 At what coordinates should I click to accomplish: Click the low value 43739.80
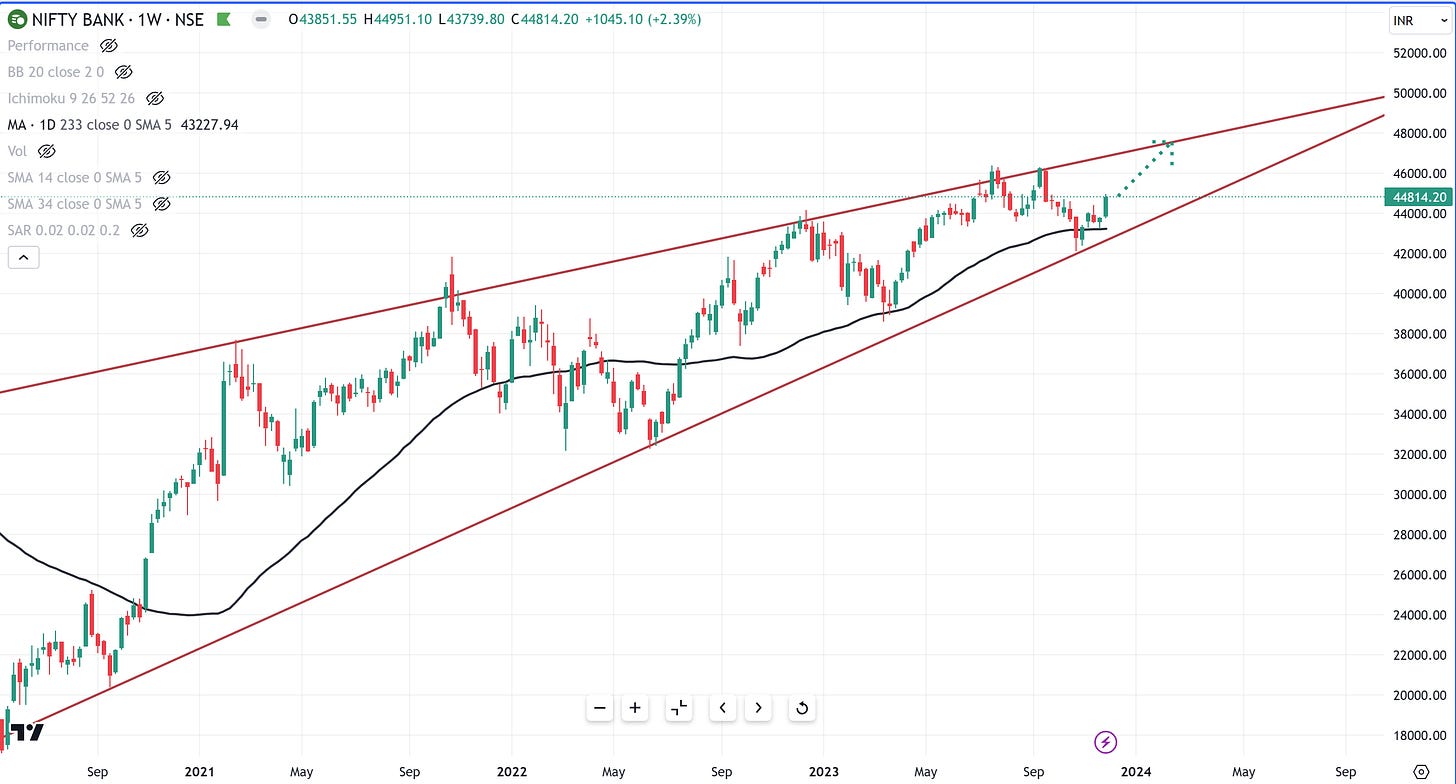click(x=478, y=19)
